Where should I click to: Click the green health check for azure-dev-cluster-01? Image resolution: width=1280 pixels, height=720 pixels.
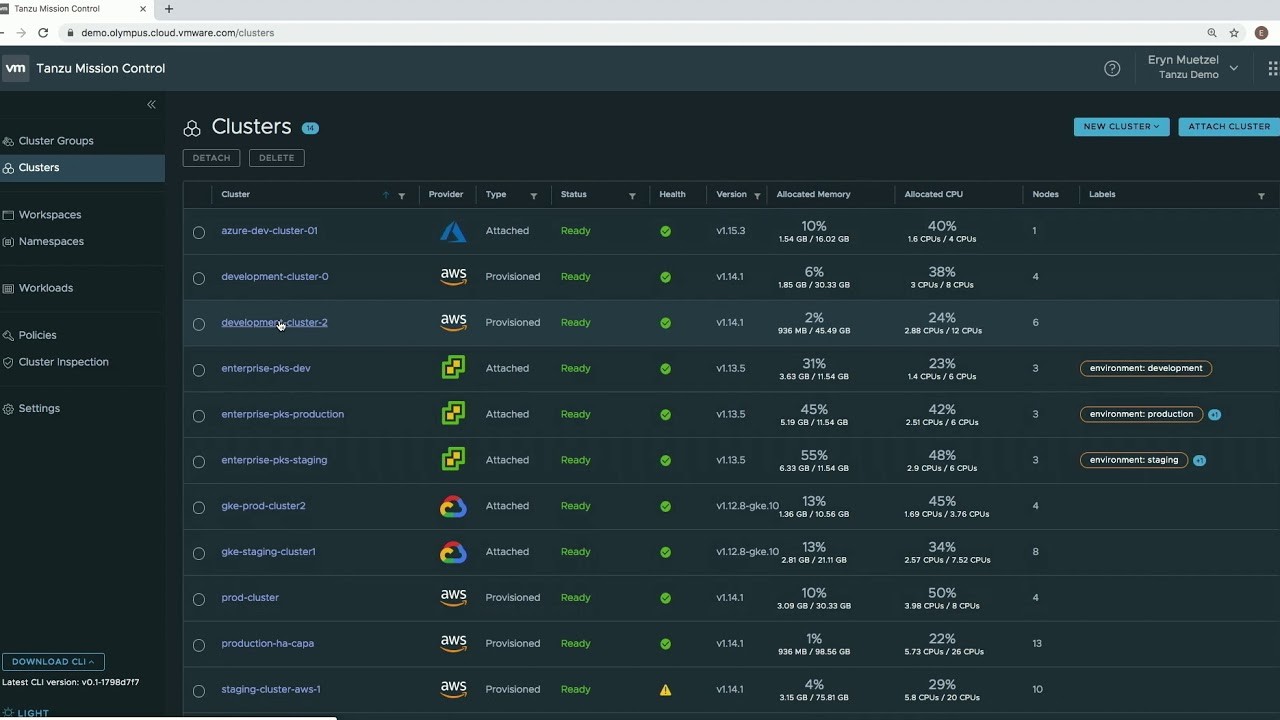(665, 231)
